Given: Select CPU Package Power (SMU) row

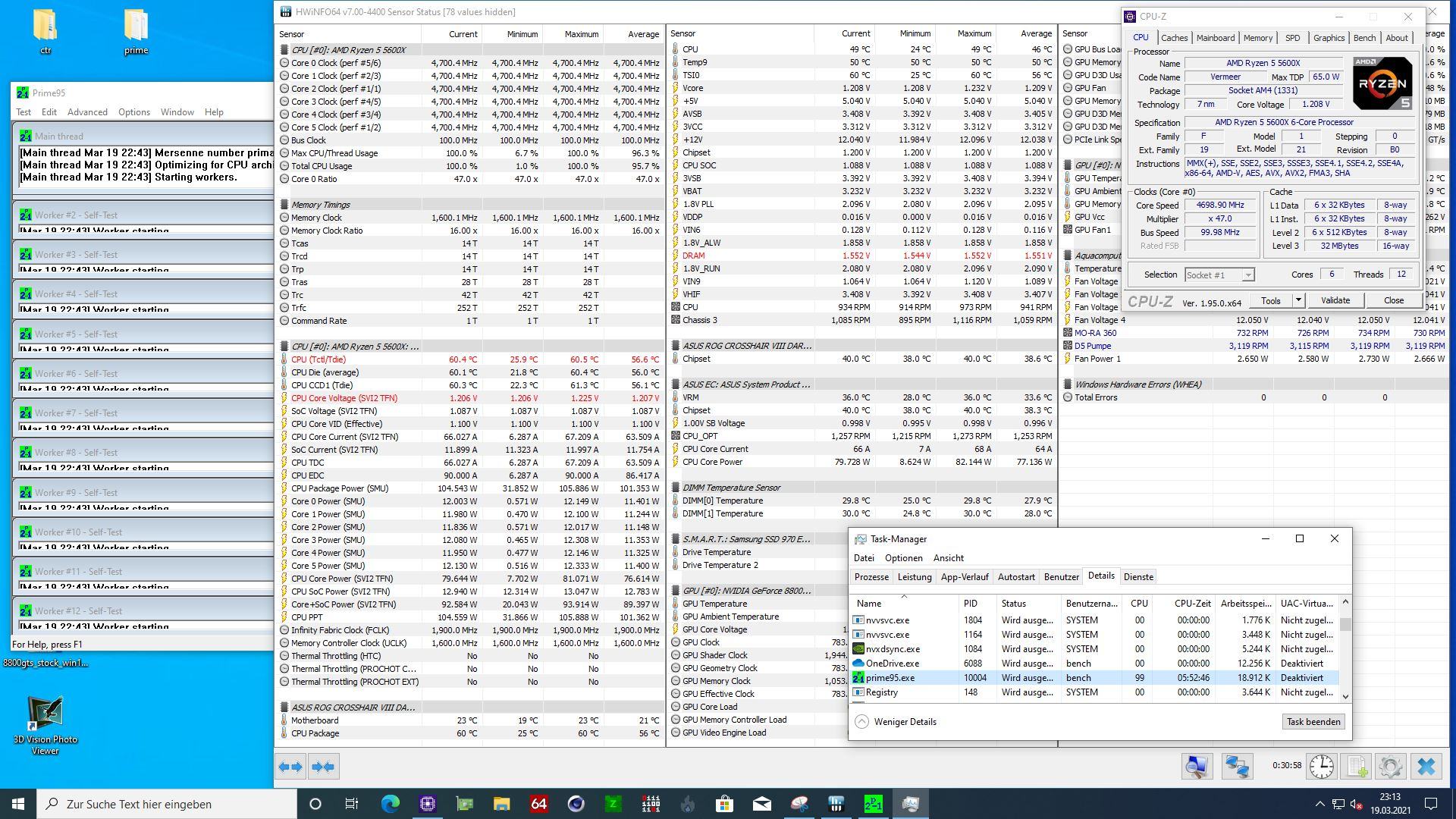Looking at the screenshot, I should (470, 488).
